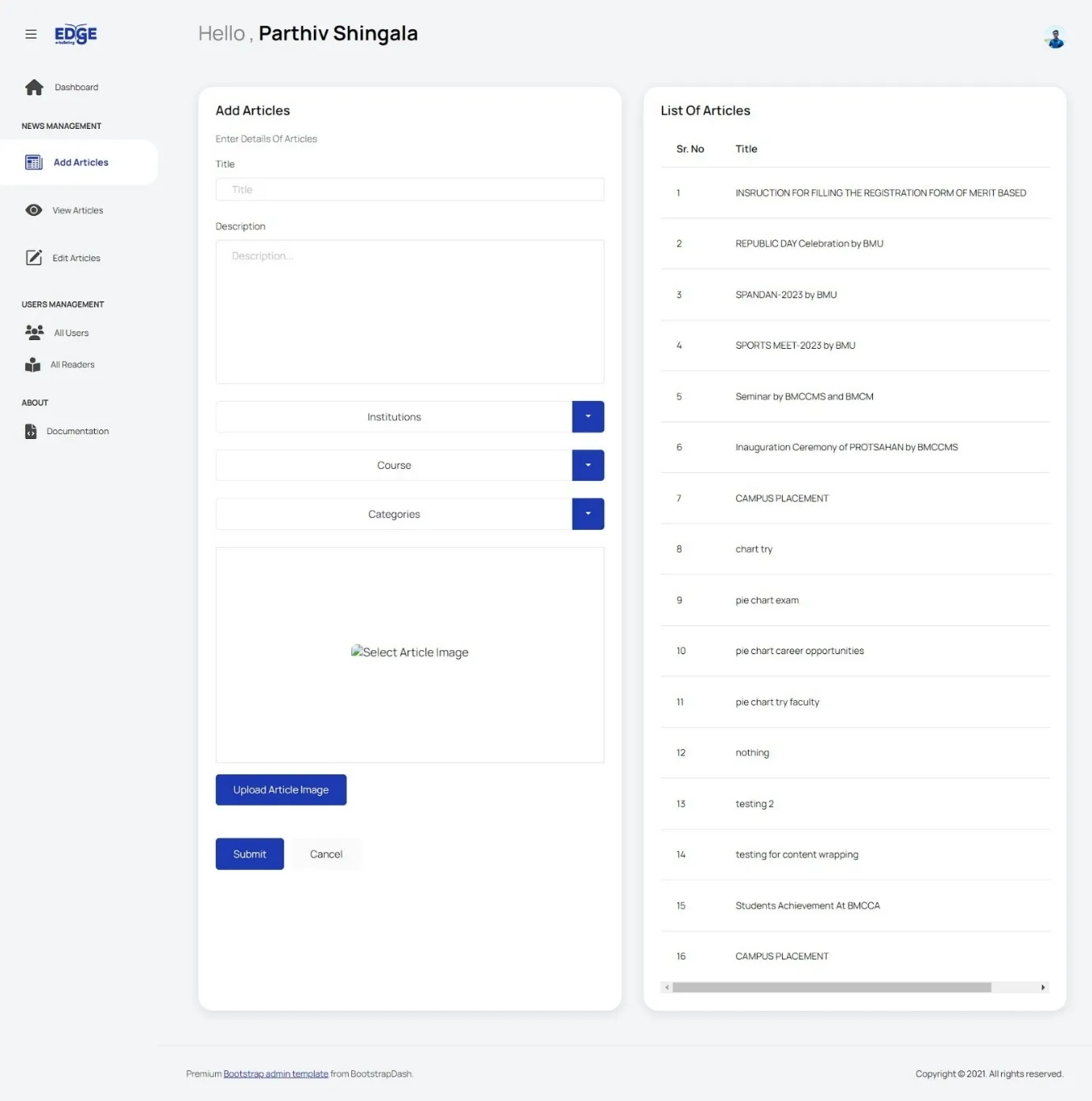Open the Dashboard menu item
The width and height of the screenshot is (1092, 1101).
point(77,87)
